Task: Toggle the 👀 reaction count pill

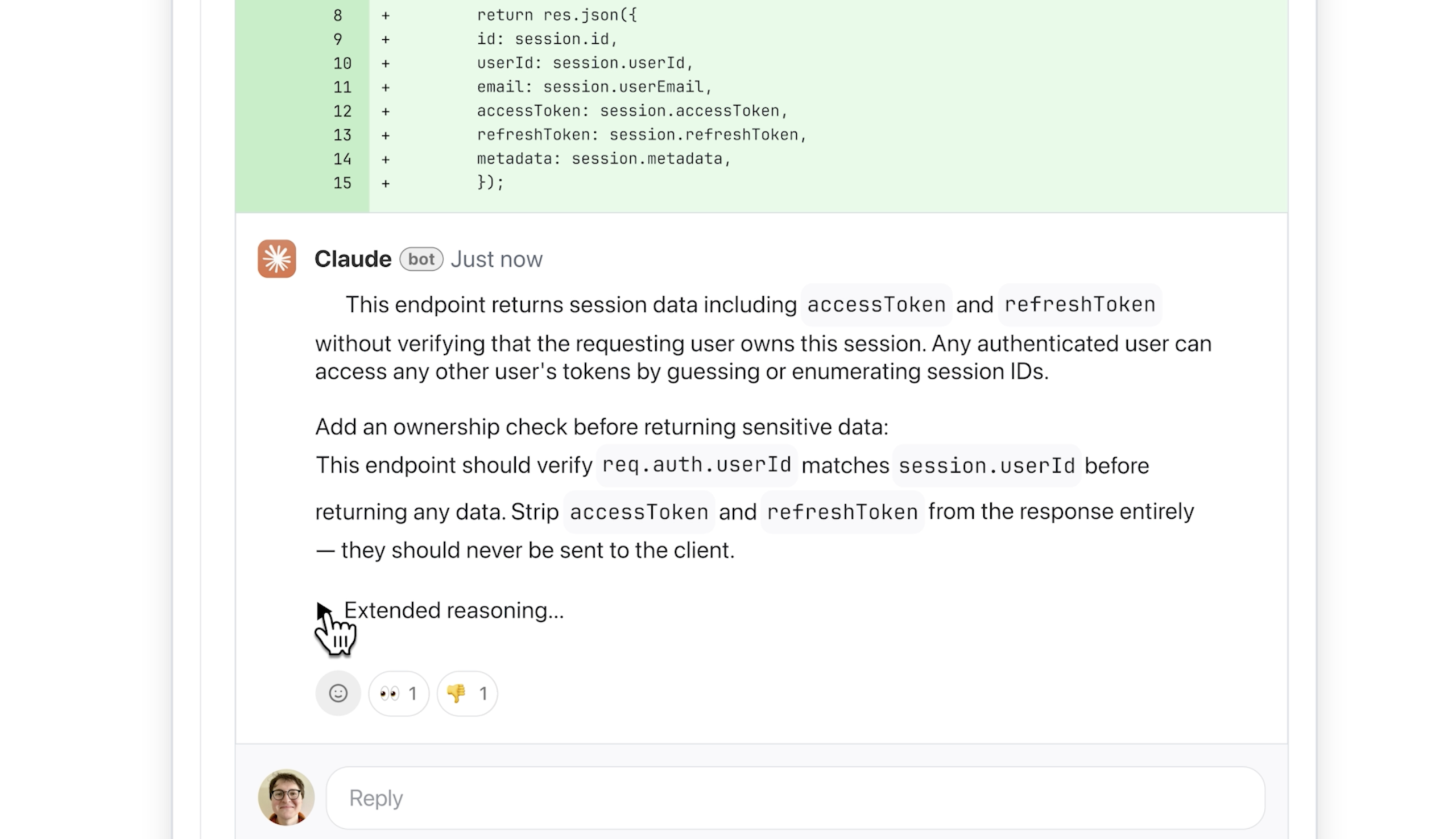Action: tap(398, 693)
